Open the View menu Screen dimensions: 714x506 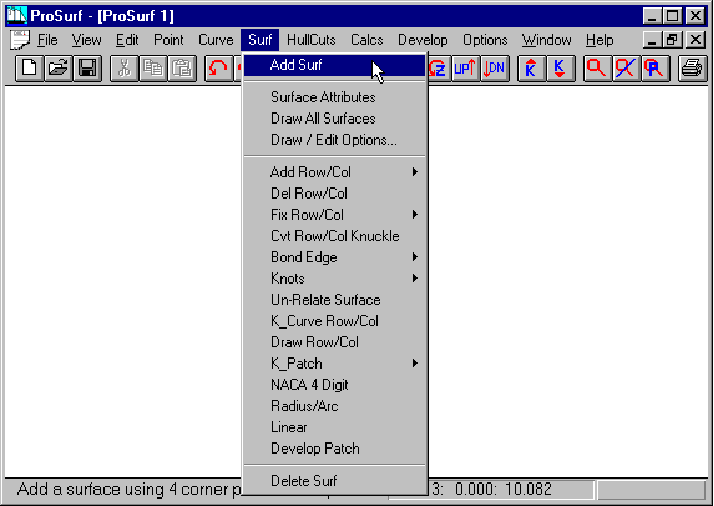(87, 40)
